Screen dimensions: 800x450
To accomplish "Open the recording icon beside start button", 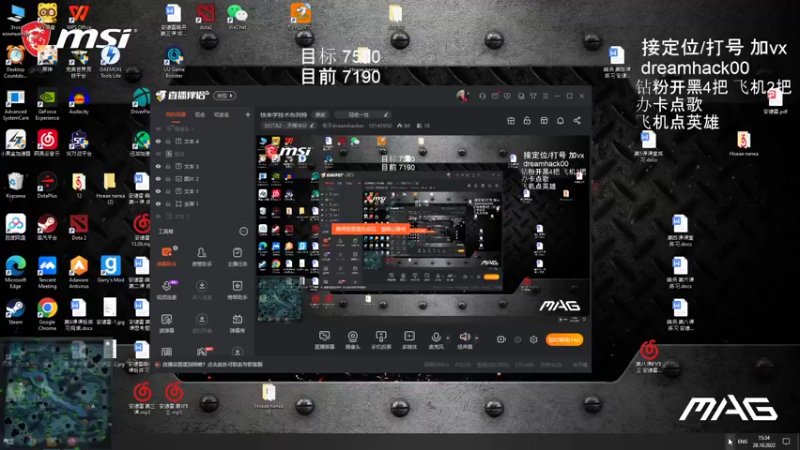I will [501, 339].
